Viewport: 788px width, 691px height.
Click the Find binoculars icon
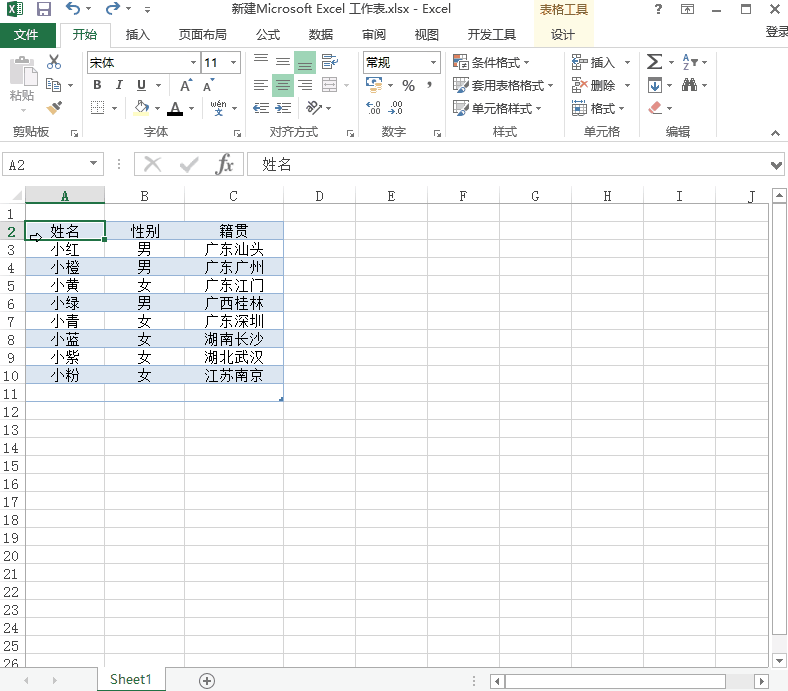pos(690,85)
